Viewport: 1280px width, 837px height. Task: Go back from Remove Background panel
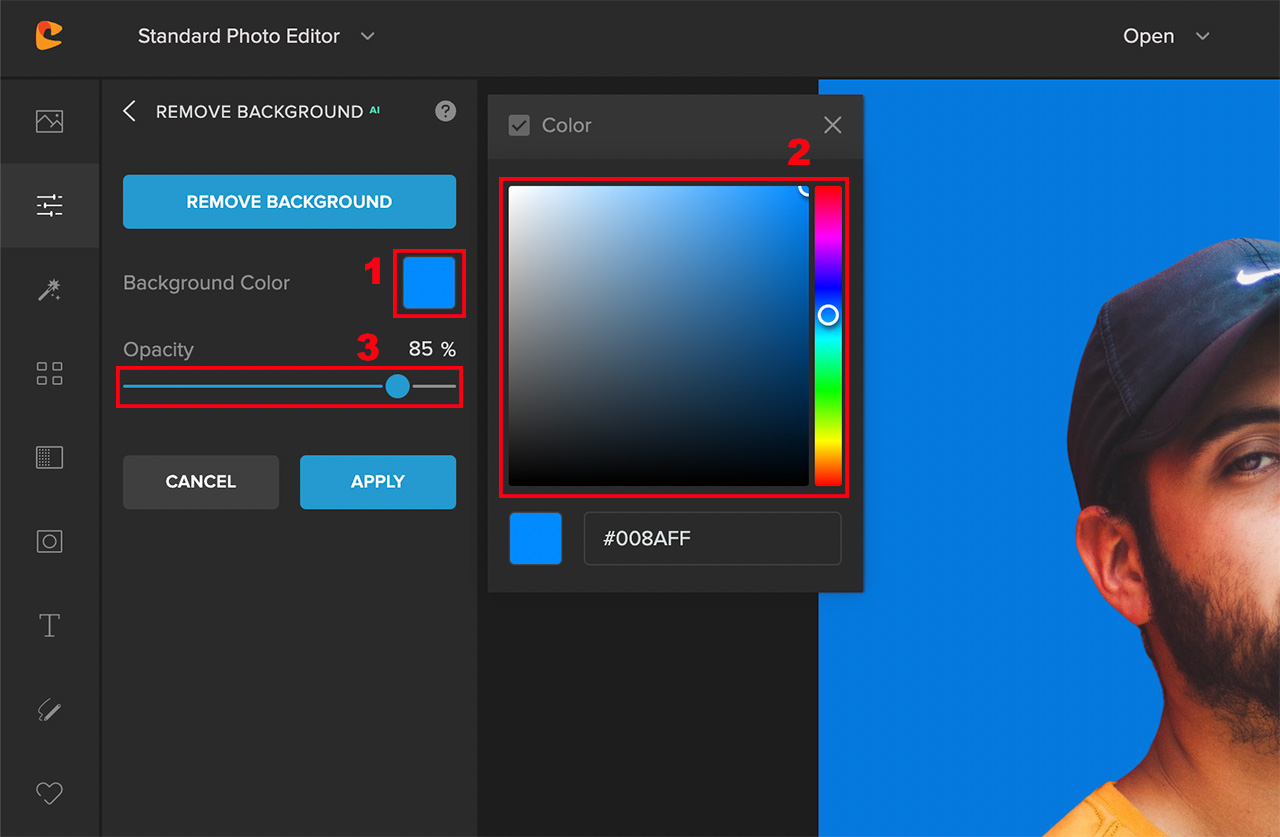(x=129, y=111)
